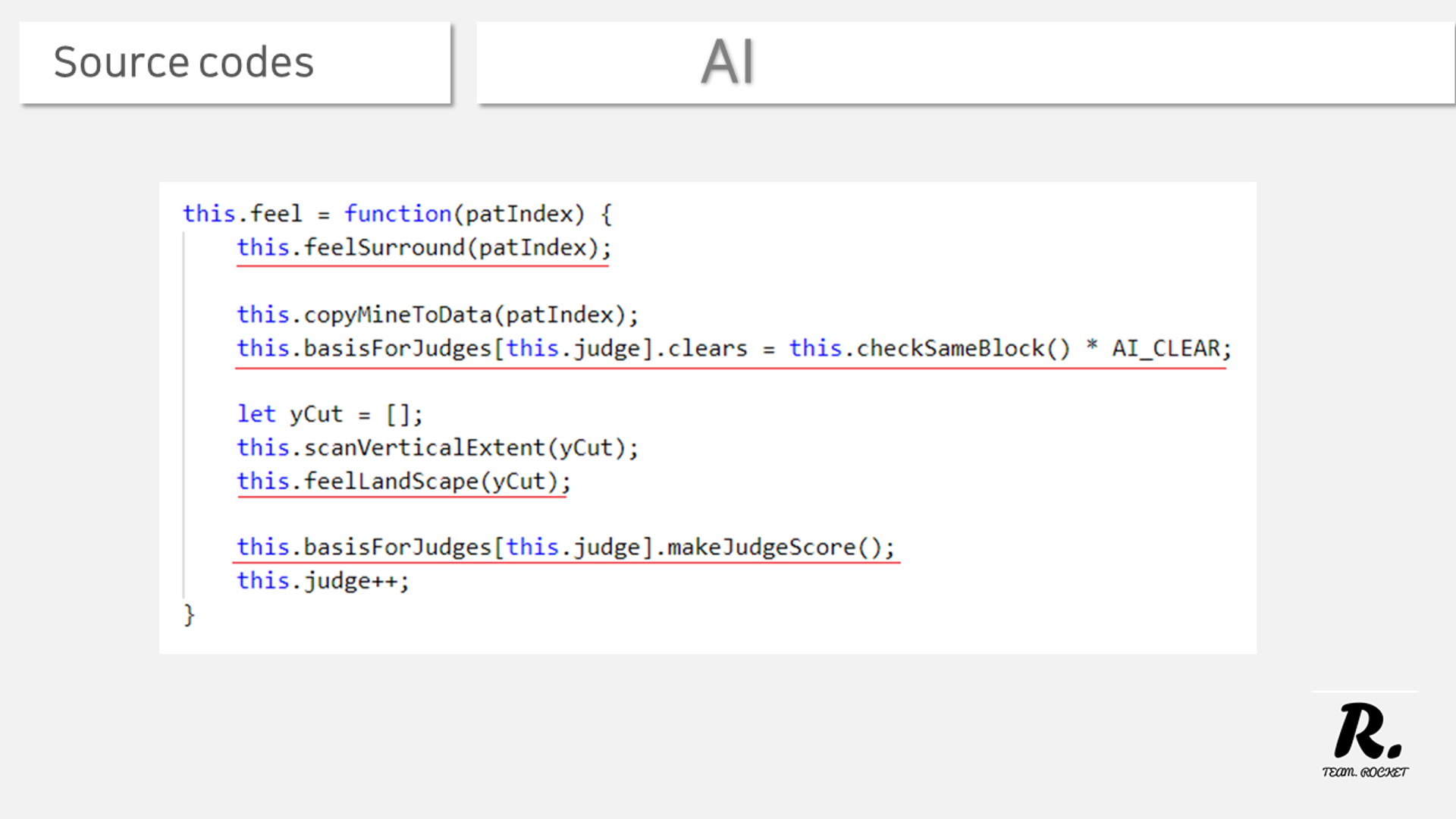Click the 'this.feelLandScape(yCut);' line

403,482
